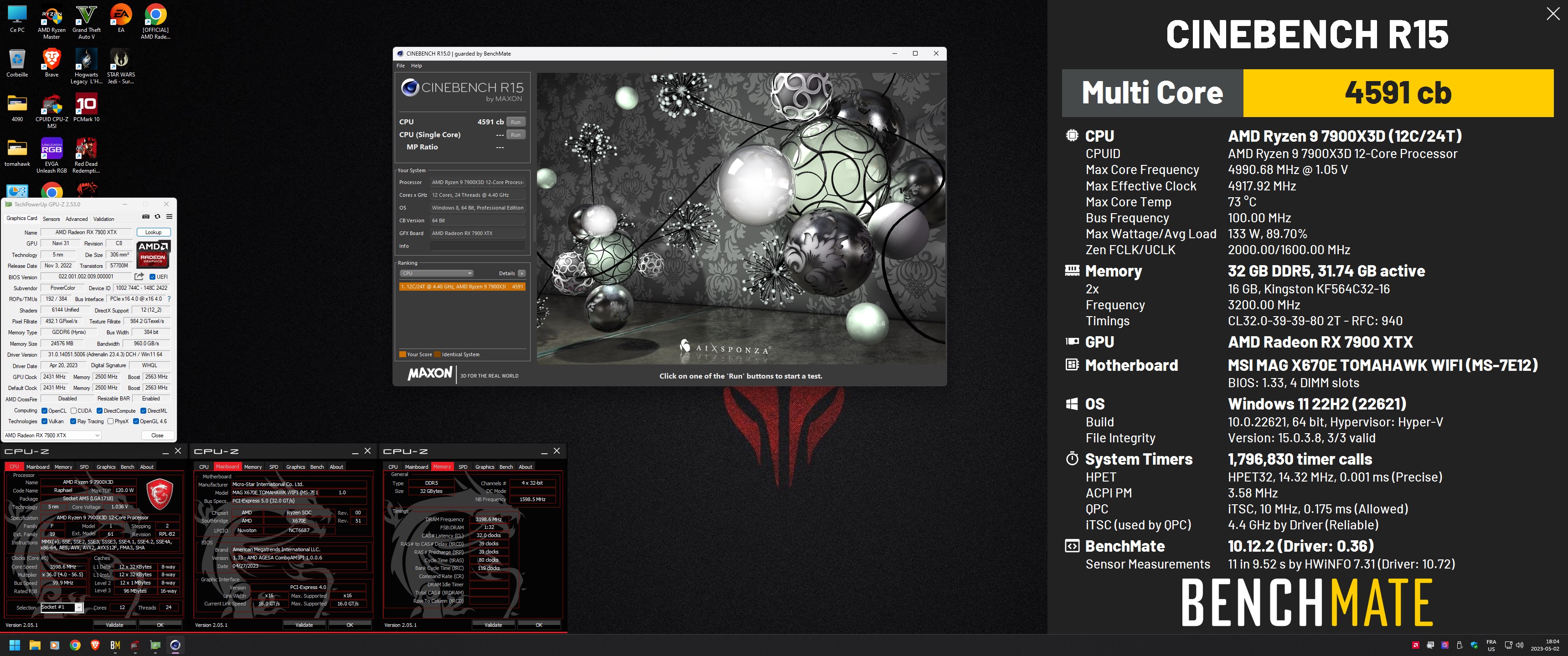The image size is (1568, 656).
Task: Open the tomahawk folder on desktop
Action: click(17, 153)
